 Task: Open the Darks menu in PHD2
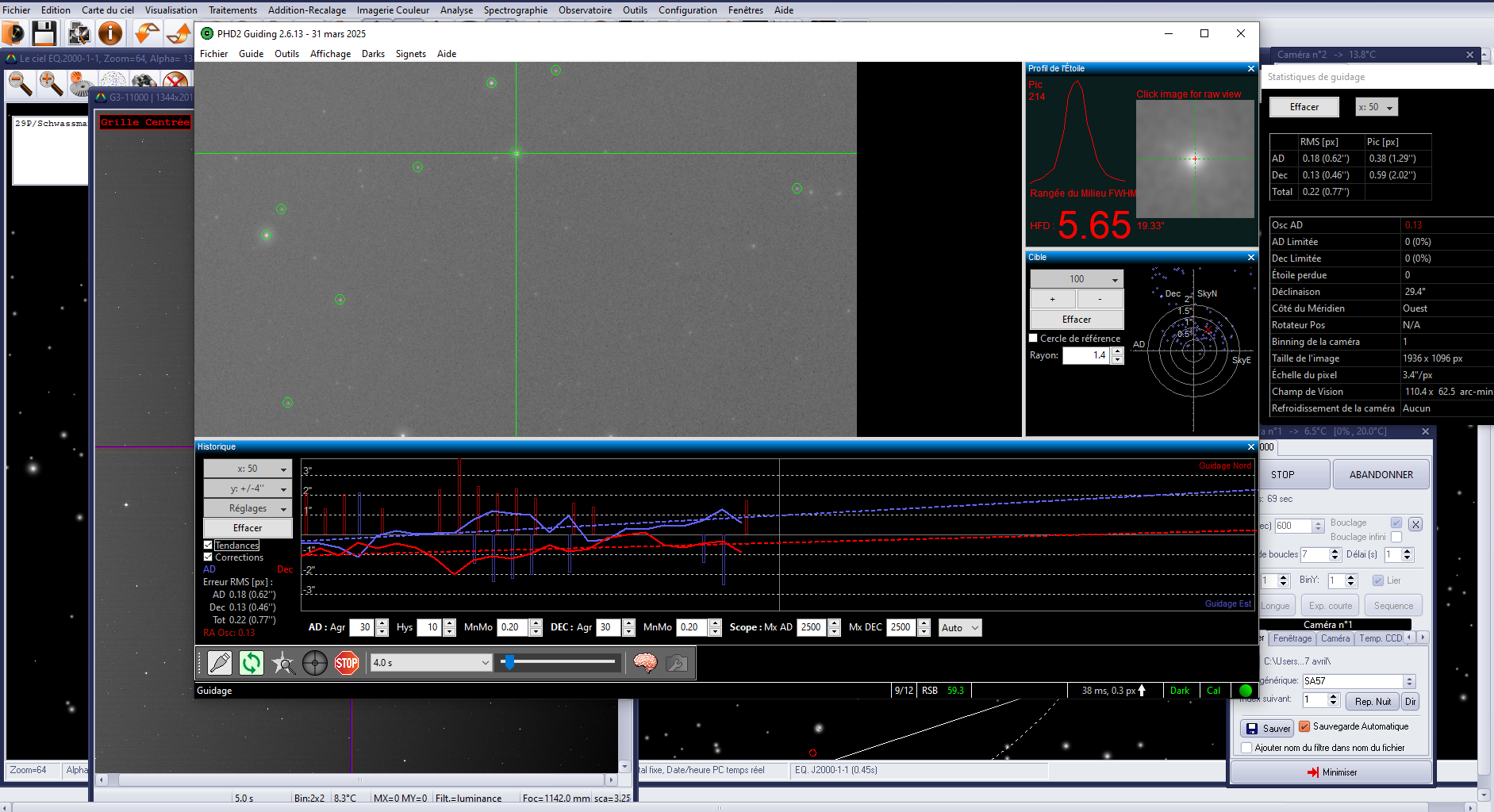pyautogui.click(x=373, y=54)
